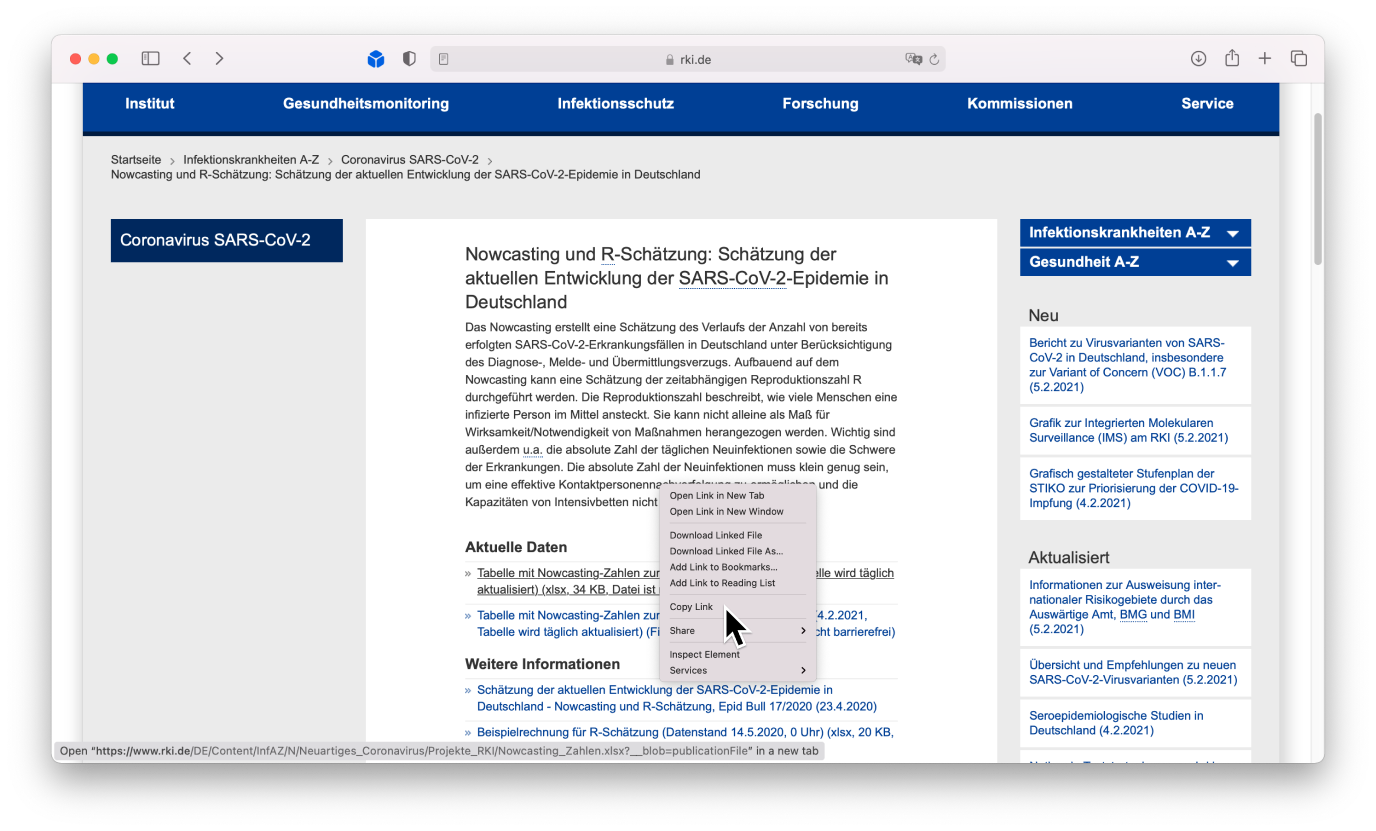Open the Services submenu
Viewport: 1376px width, 831px height.
738,670
